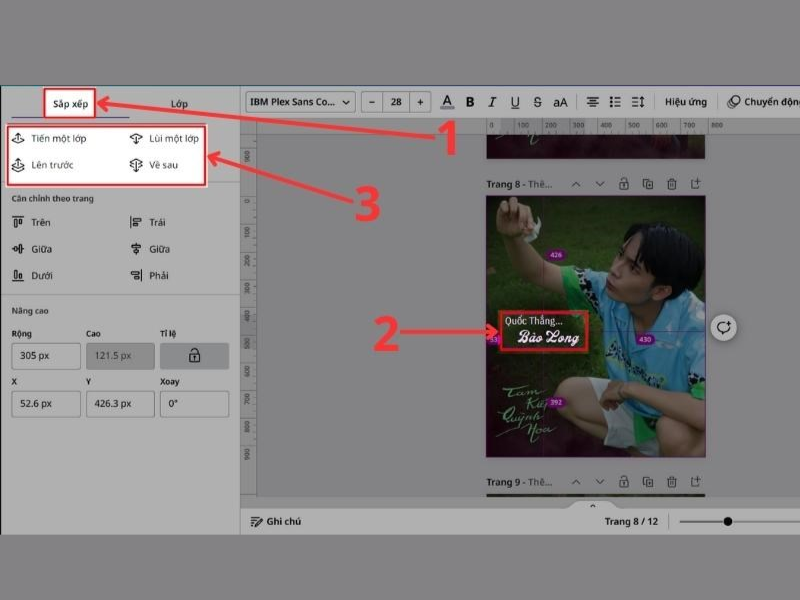
Task: Toggle bulleted list formatting
Action: (615, 102)
